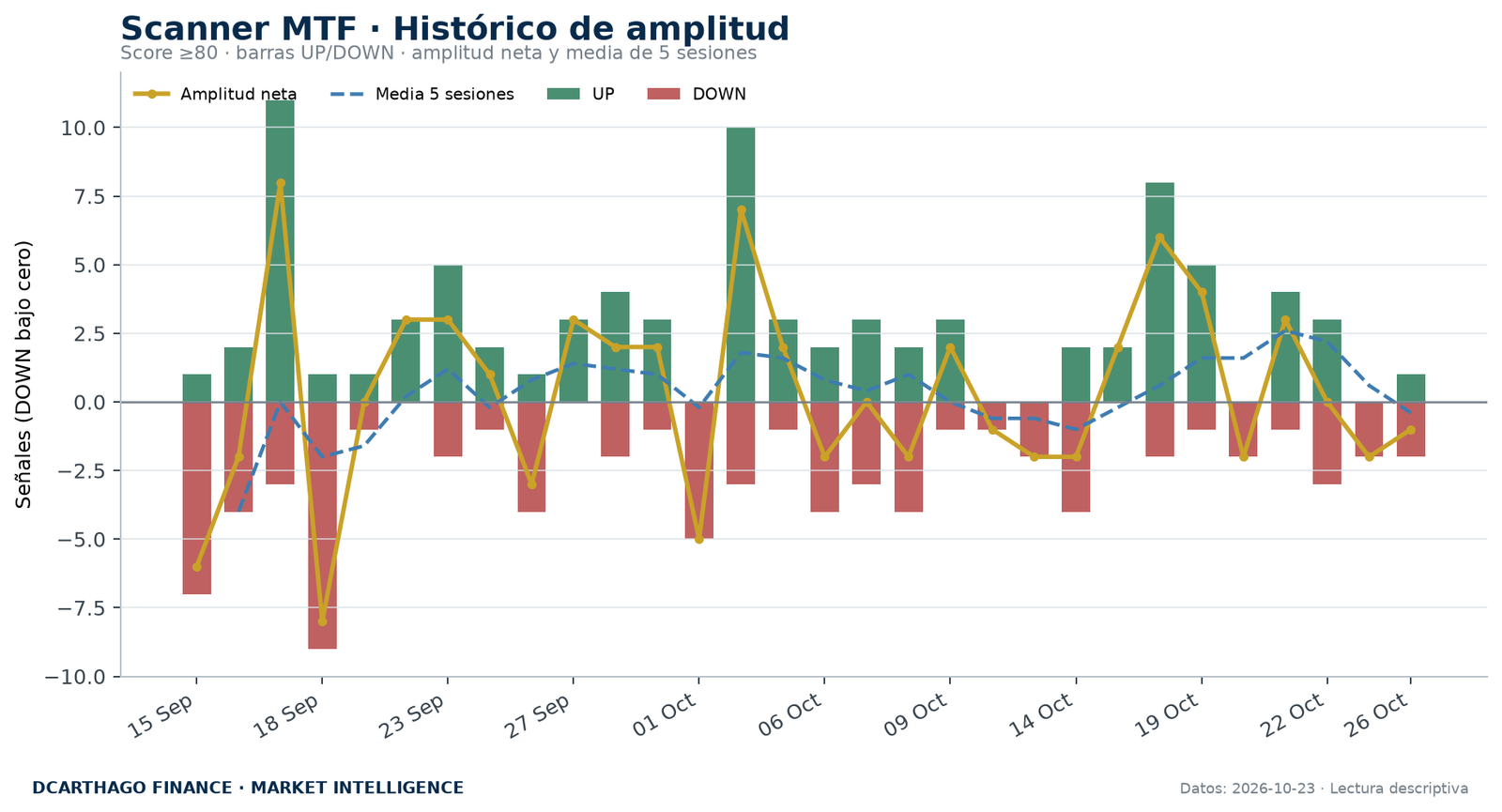The width and height of the screenshot is (1502, 812).
Task: Click the y-axis label 'Señales (DOWN bajo cero)'
Action: point(24,374)
